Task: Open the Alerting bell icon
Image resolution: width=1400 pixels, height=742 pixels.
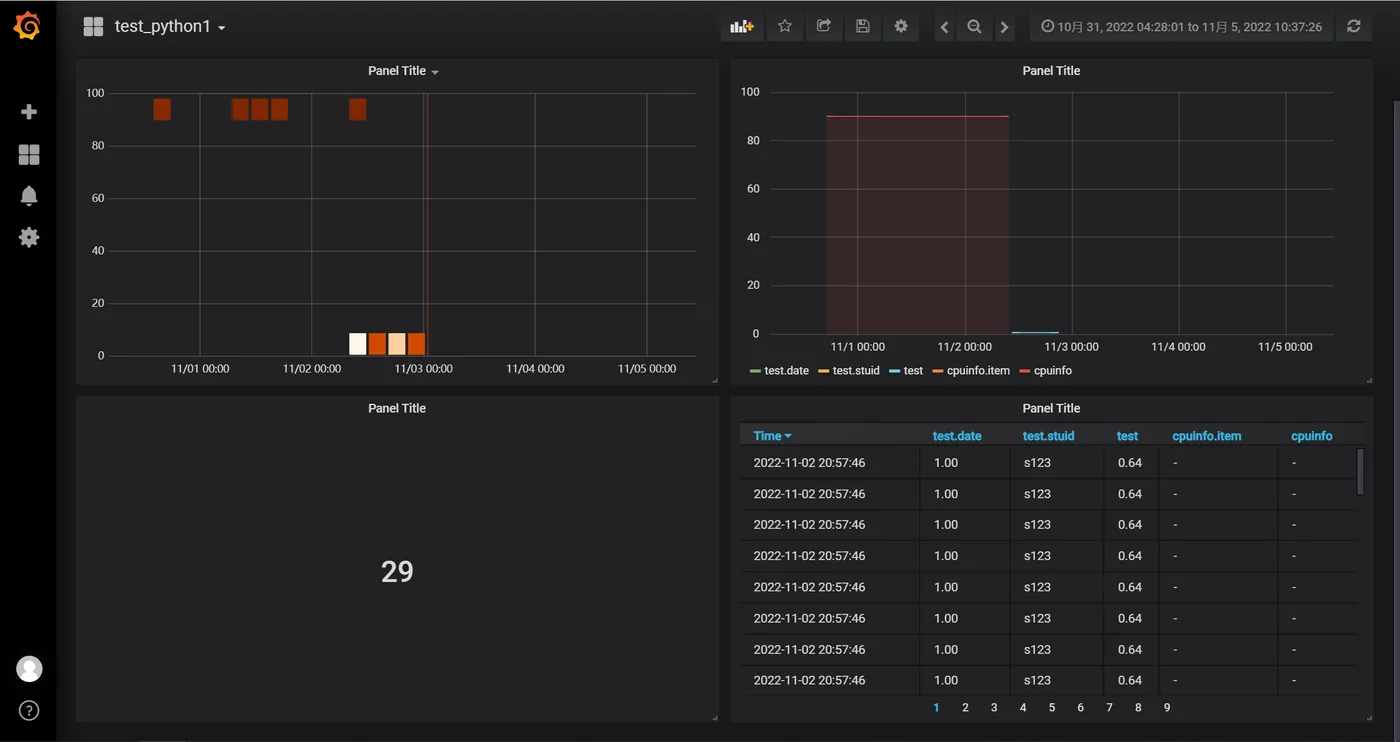Action: coord(29,196)
